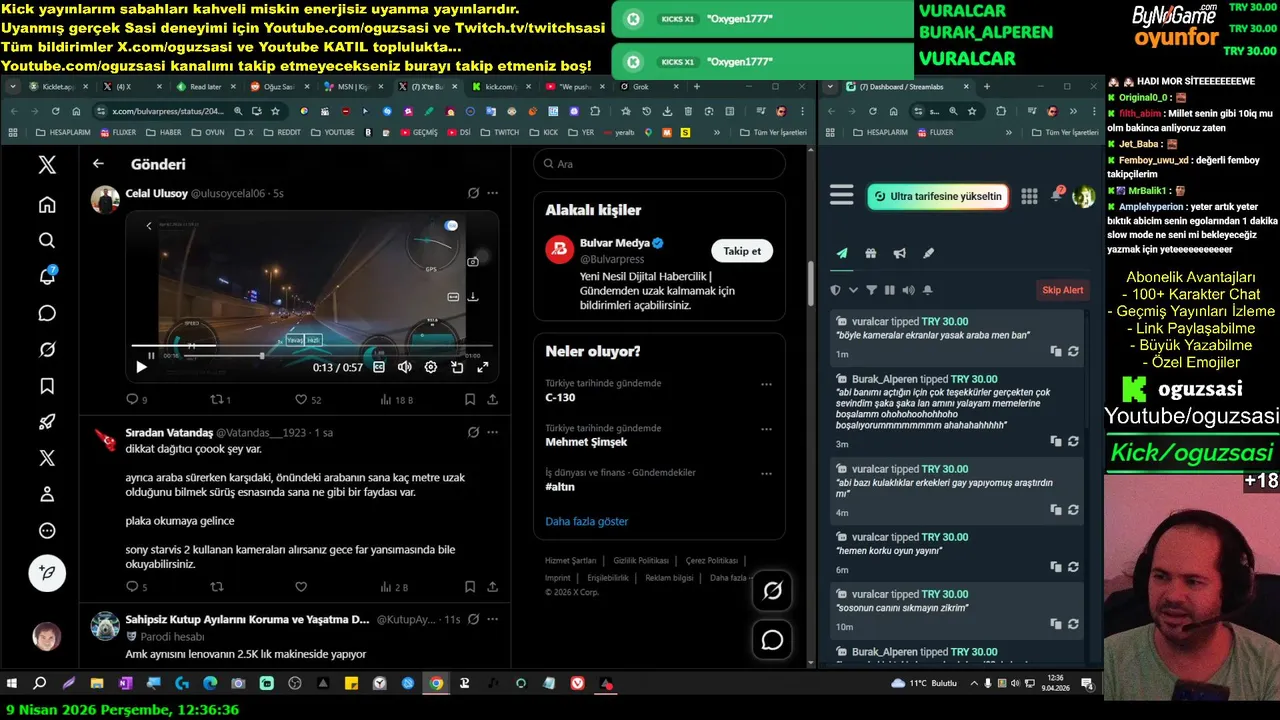Screen dimensions: 1280x720
Task: Replay vuralcar's kameralar ekranlar tip alert
Action: [x=1073, y=352]
